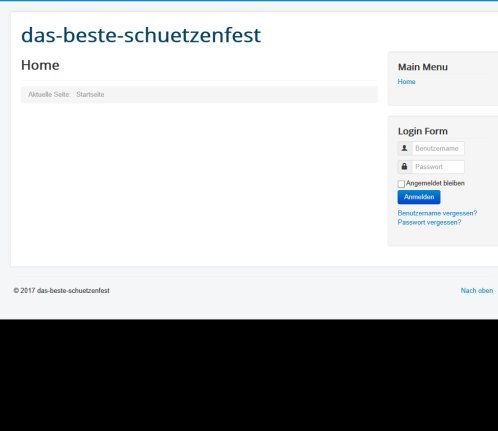Click the Home page heading

point(40,65)
